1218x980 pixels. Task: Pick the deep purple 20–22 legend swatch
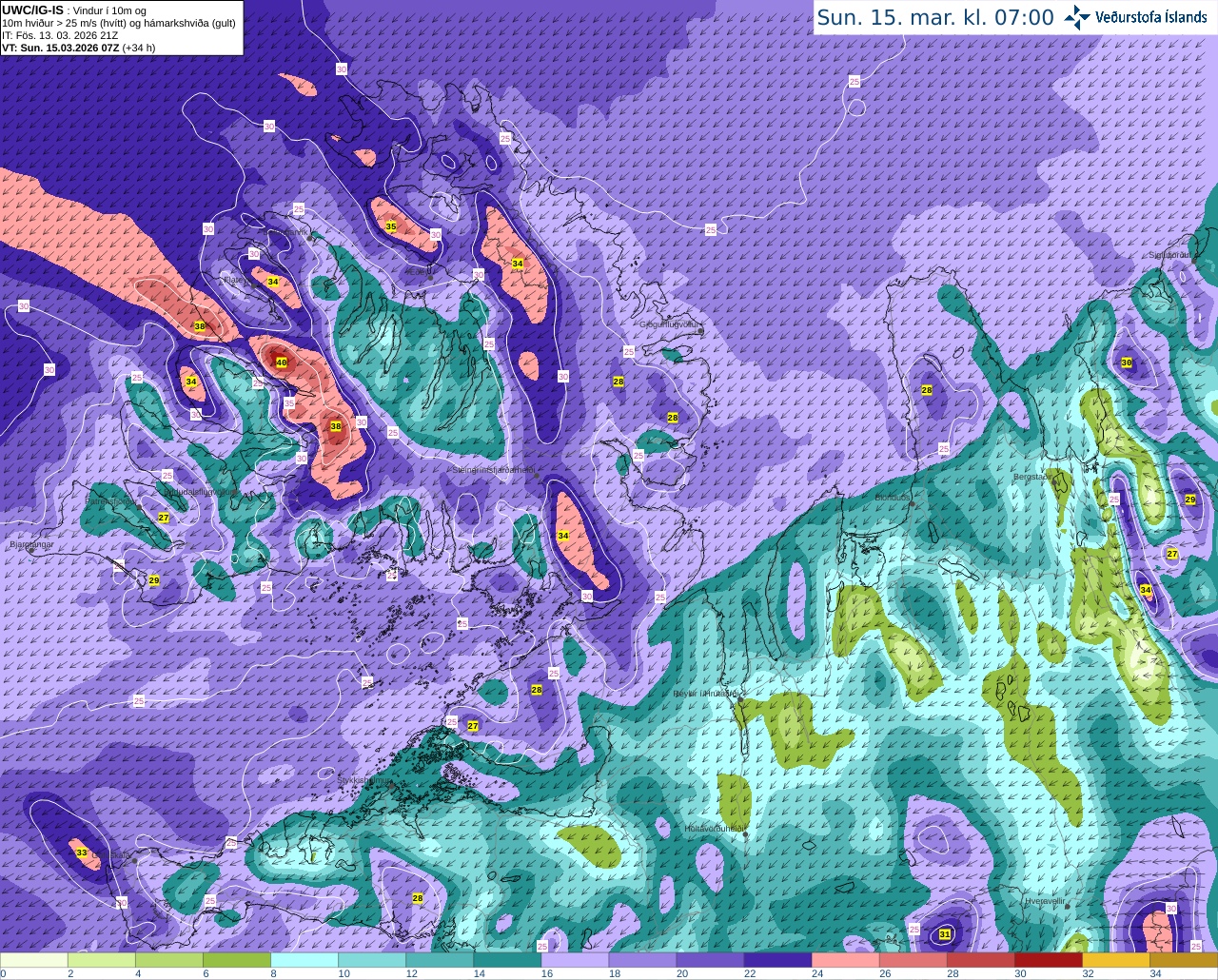[x=710, y=960]
